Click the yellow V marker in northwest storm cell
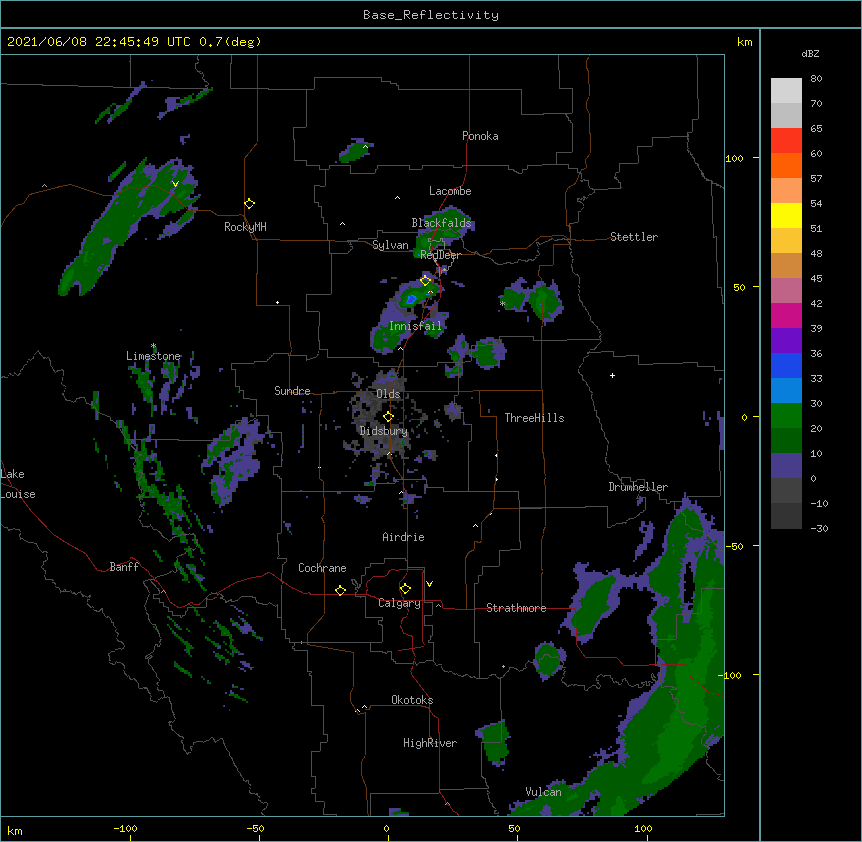This screenshot has width=862, height=842. (175, 184)
